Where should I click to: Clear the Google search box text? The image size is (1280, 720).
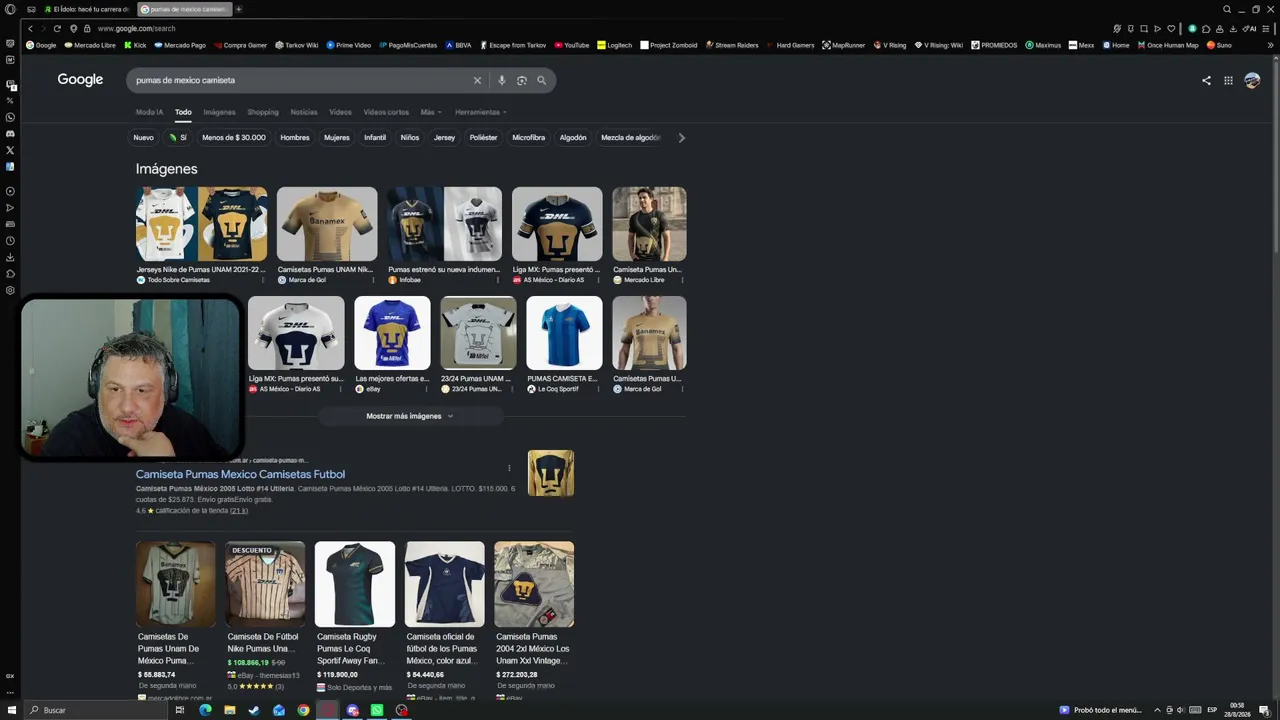(x=477, y=80)
